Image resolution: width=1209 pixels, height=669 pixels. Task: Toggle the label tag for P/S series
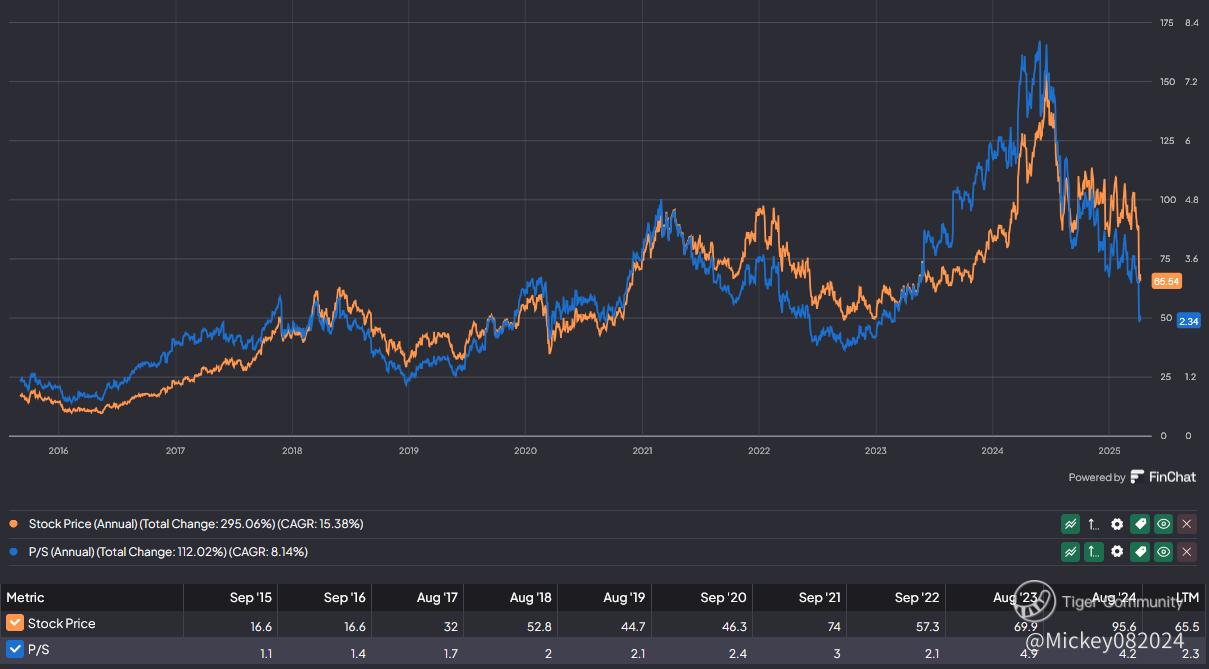point(1140,551)
